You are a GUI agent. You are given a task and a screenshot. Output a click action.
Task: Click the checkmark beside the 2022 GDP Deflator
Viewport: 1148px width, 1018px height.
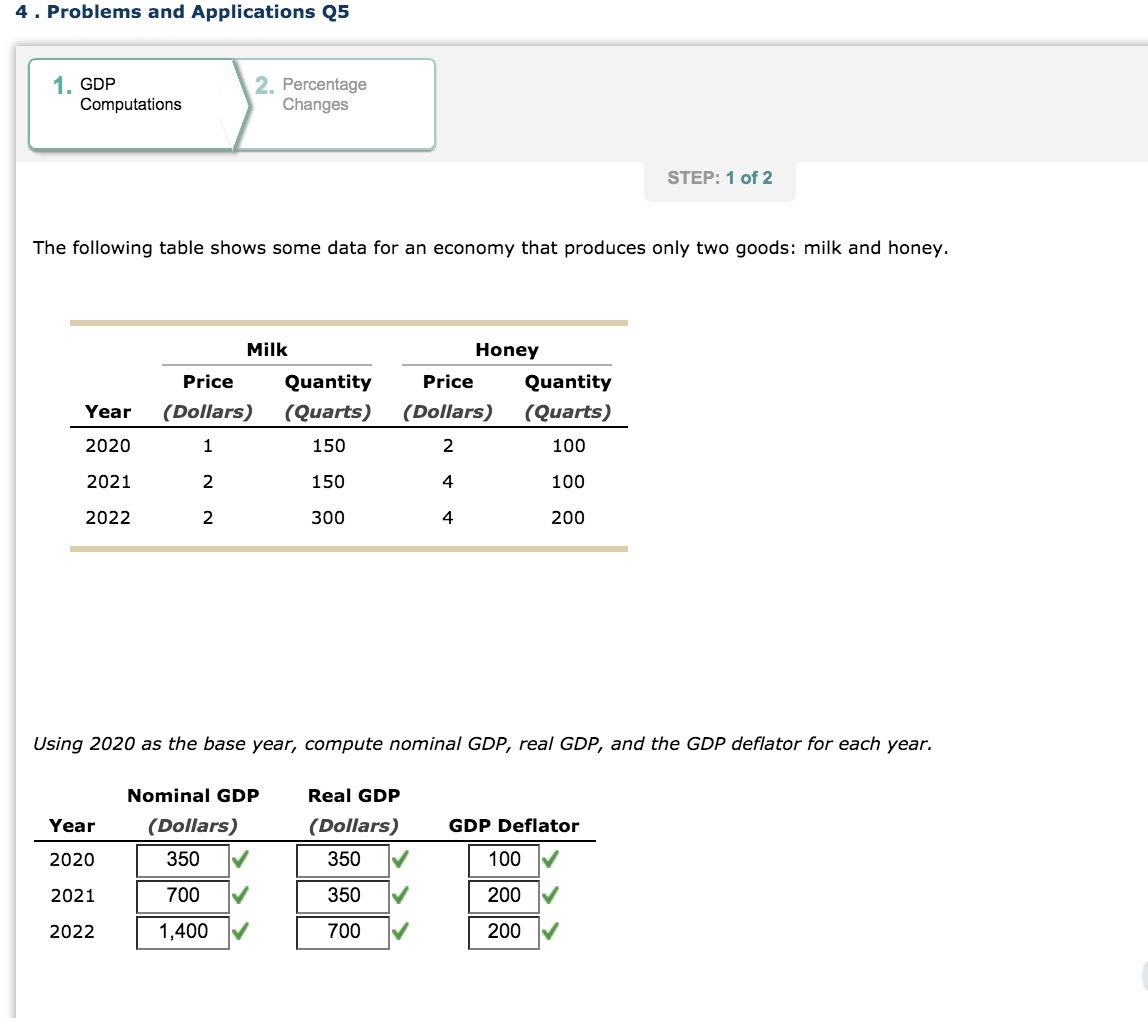tap(549, 932)
